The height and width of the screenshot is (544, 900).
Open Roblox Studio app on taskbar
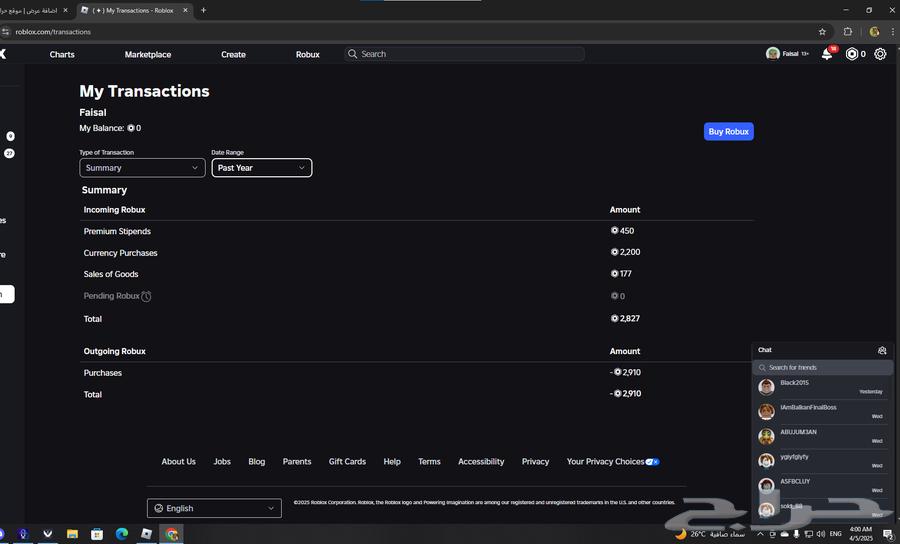point(146,534)
